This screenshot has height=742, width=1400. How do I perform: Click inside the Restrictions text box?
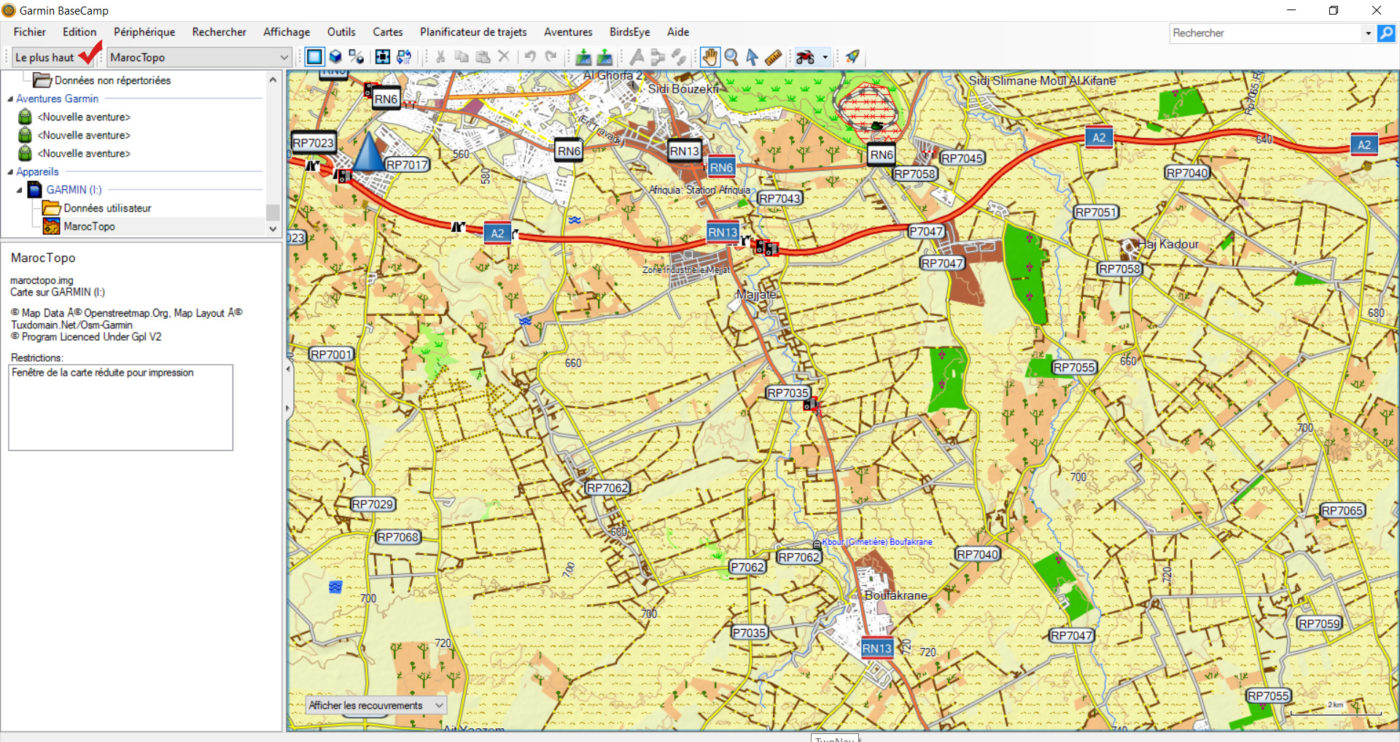pos(120,407)
